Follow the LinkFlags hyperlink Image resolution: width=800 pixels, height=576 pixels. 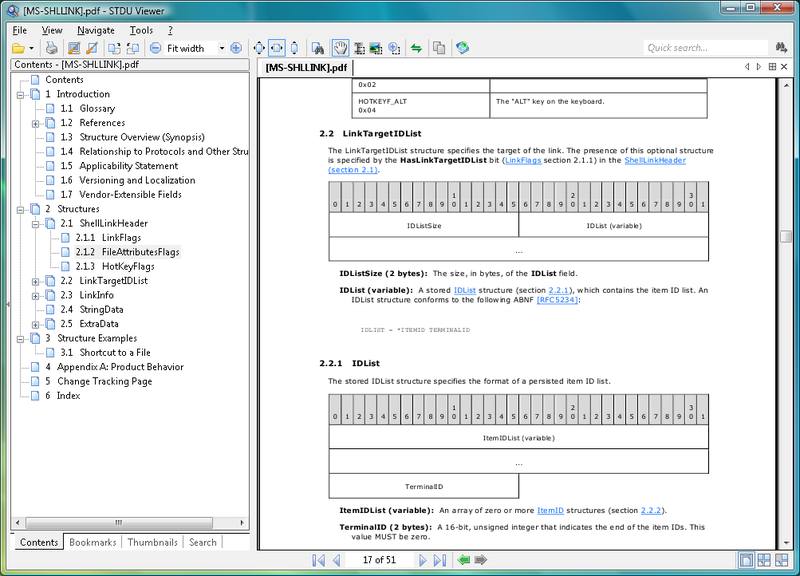tap(523, 160)
